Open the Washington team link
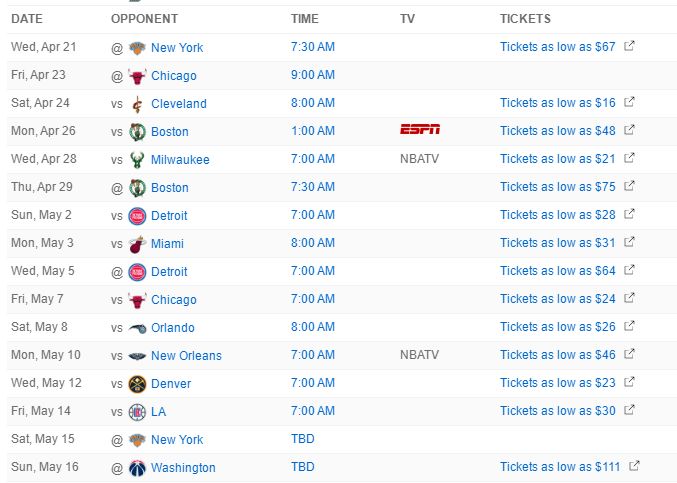 (x=183, y=467)
